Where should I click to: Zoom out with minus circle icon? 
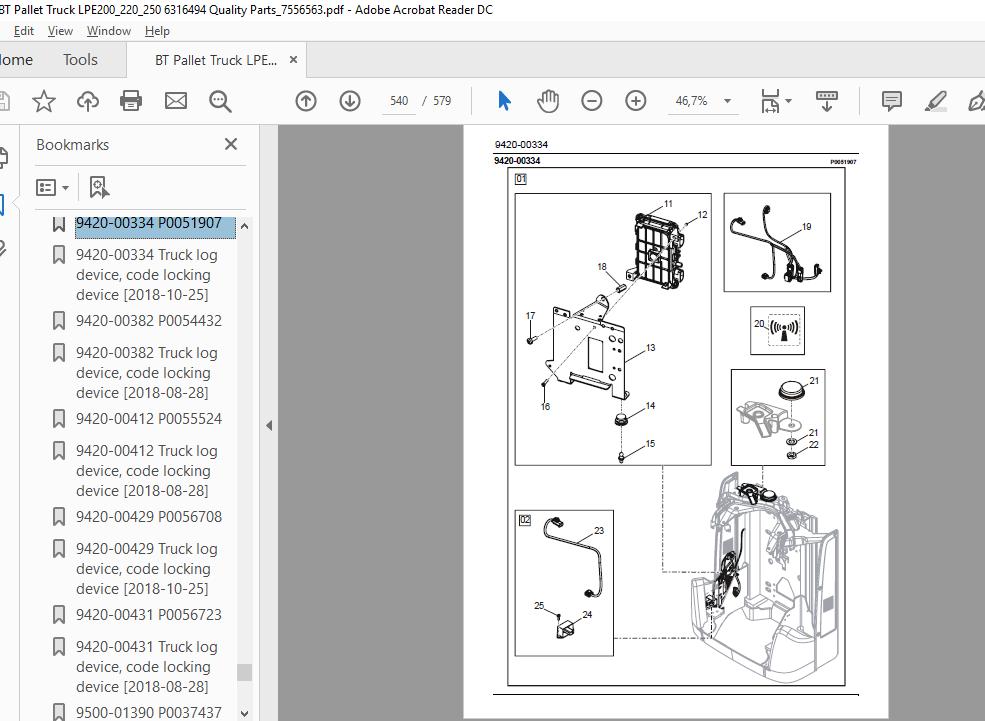point(592,100)
